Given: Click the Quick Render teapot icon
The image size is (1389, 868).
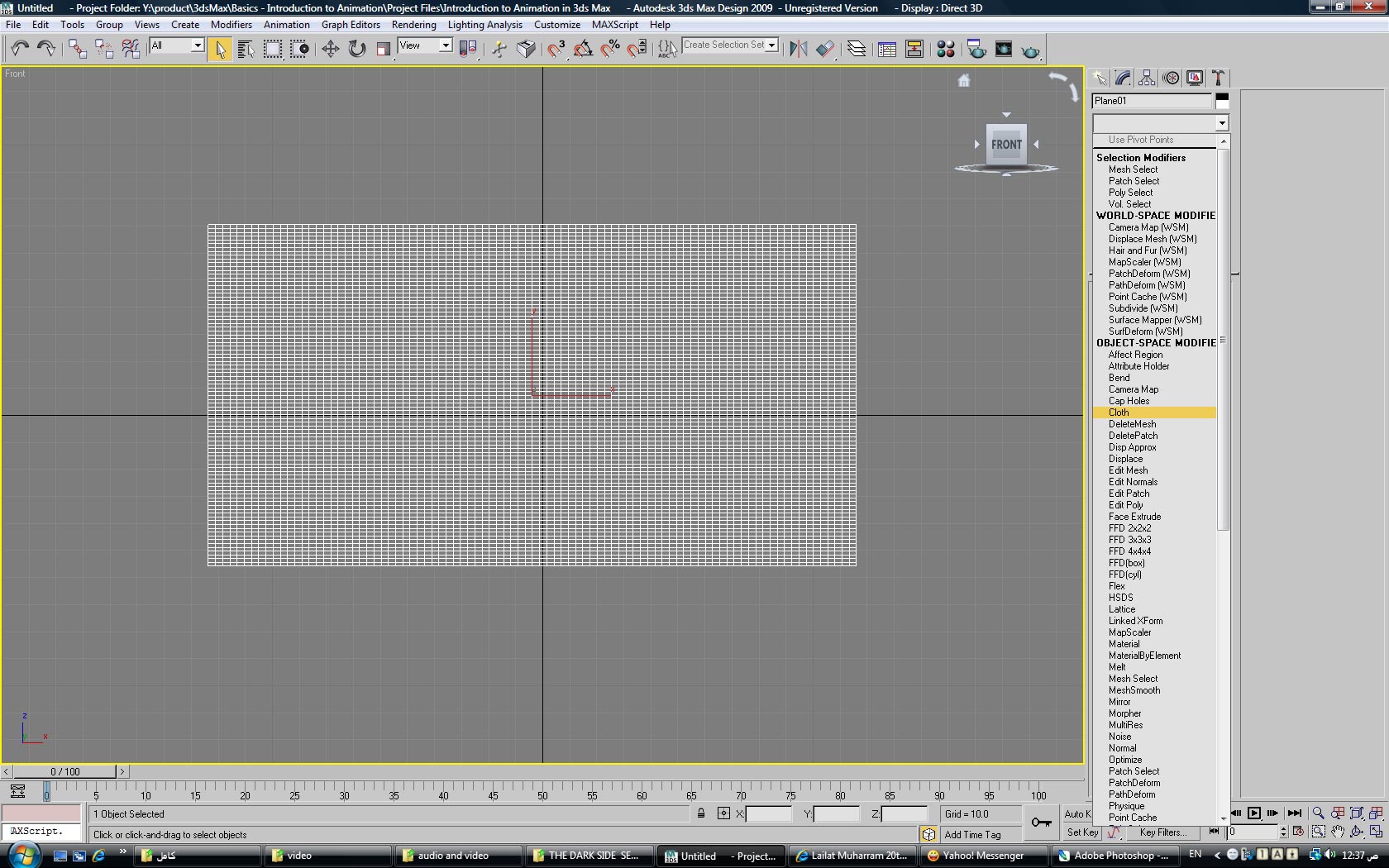Looking at the screenshot, I should [1030, 50].
